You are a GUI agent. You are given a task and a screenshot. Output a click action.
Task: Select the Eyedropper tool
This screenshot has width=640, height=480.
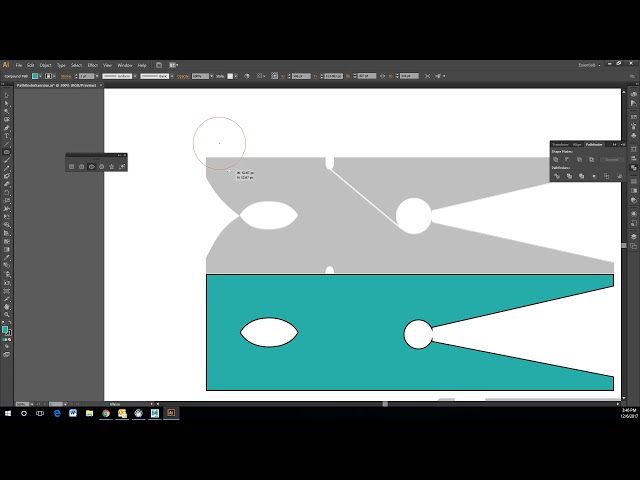tap(7, 258)
